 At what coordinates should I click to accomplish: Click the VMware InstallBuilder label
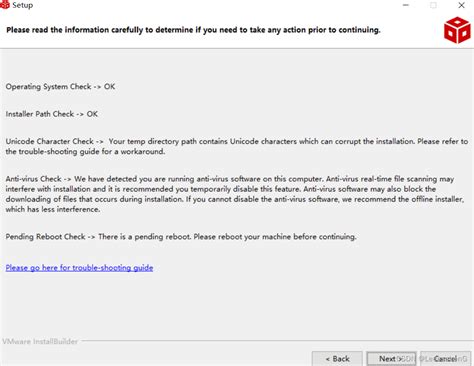[40, 341]
